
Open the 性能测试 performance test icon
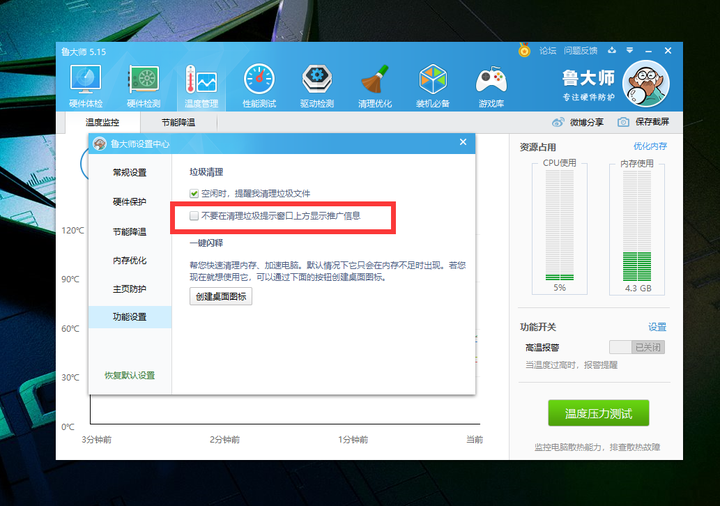[259, 86]
